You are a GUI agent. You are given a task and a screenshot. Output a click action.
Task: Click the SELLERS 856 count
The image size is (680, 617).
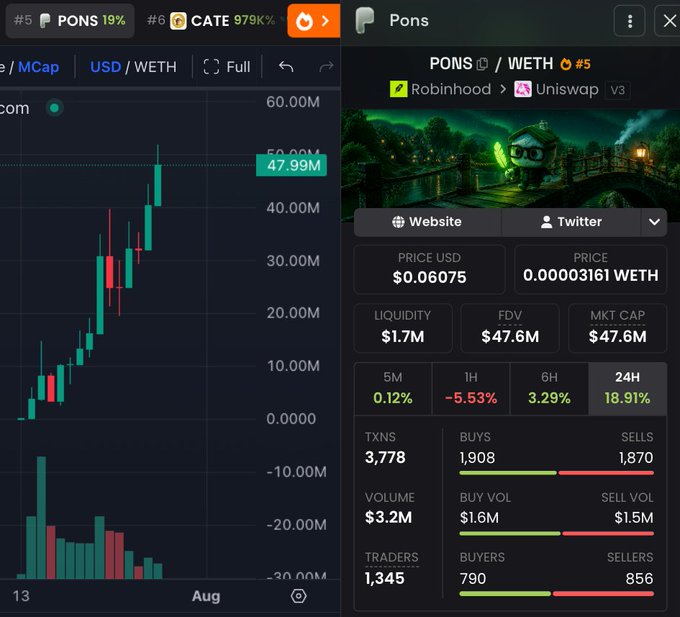639,578
